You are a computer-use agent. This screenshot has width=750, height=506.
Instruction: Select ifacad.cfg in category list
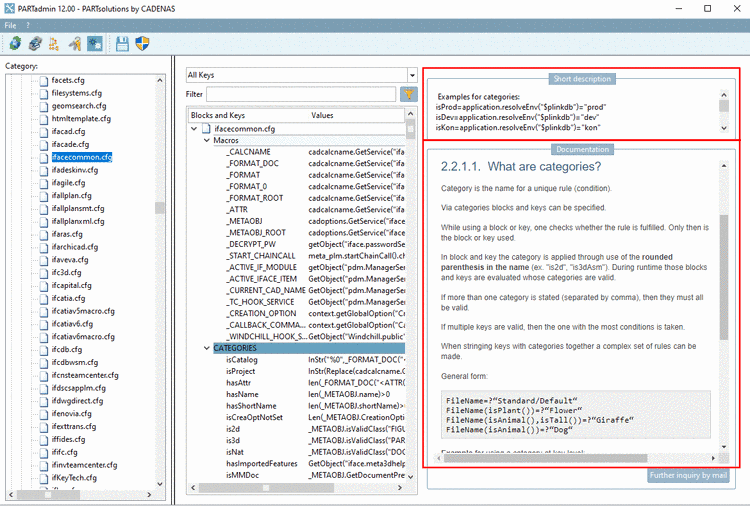[68, 131]
